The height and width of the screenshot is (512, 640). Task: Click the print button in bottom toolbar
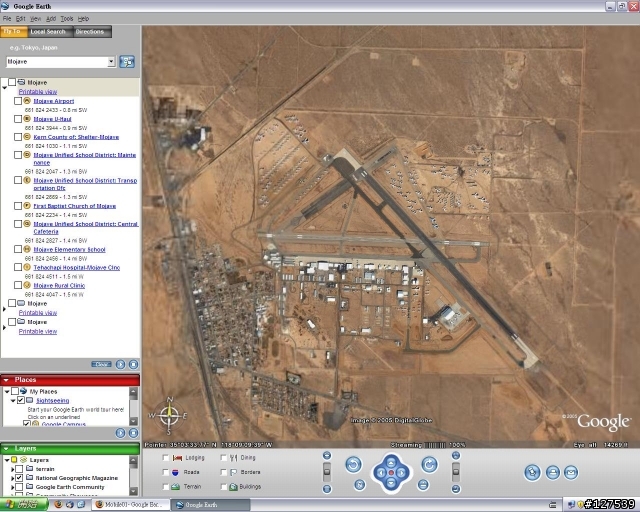(x=553, y=472)
